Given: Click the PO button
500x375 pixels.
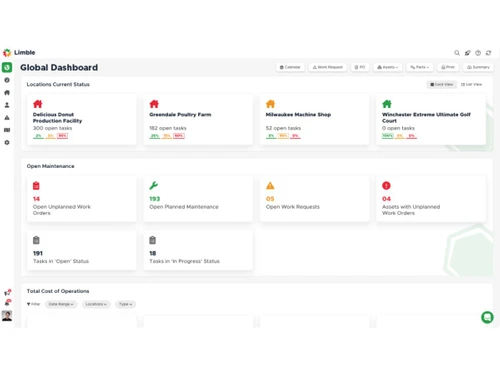Looking at the screenshot, I should [360, 67].
